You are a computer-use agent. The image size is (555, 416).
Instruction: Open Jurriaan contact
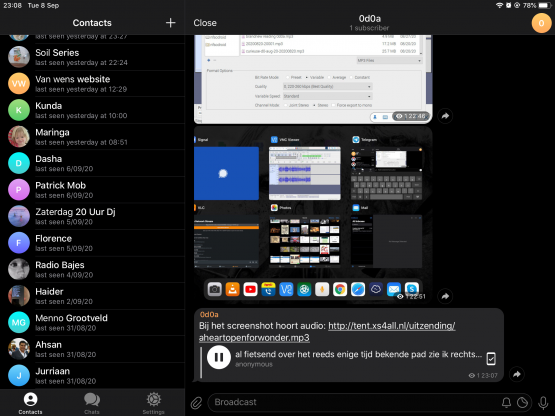[x=92, y=376]
